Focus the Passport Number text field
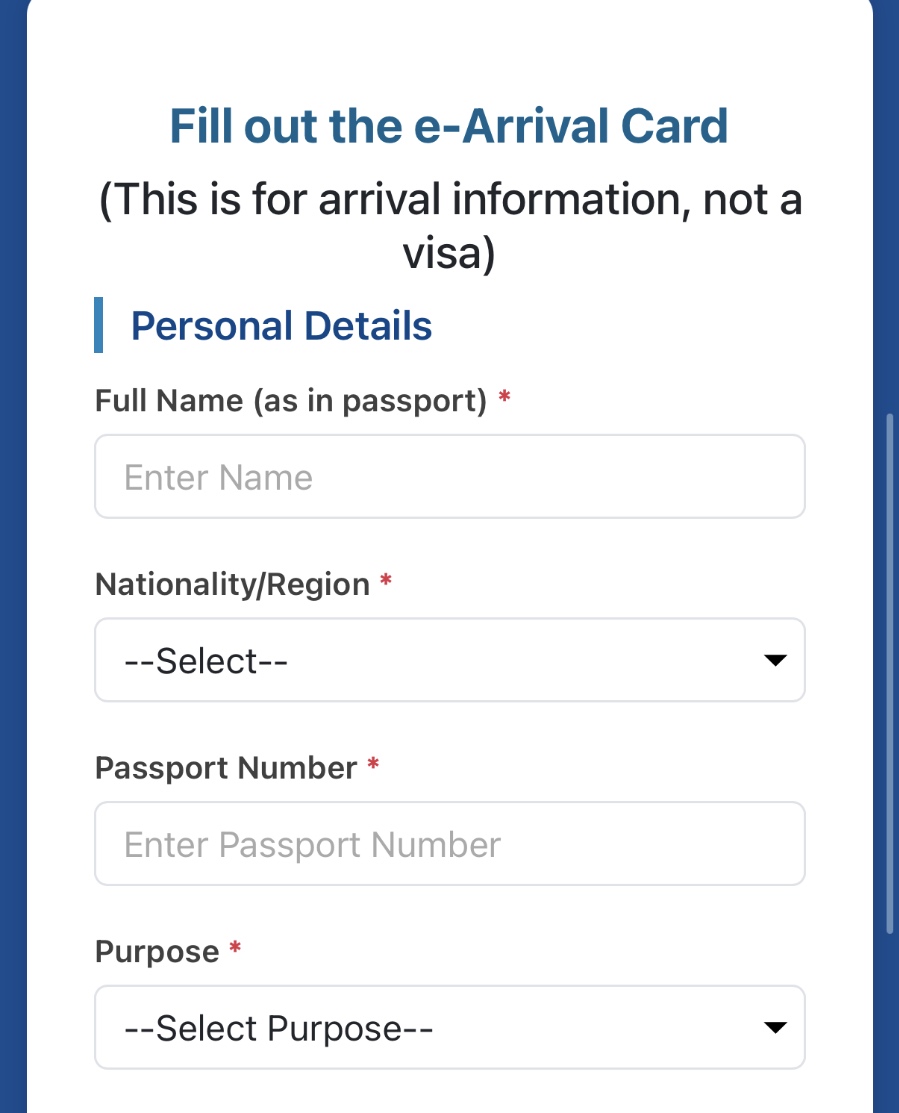Viewport: 899px width, 1113px height. (449, 844)
